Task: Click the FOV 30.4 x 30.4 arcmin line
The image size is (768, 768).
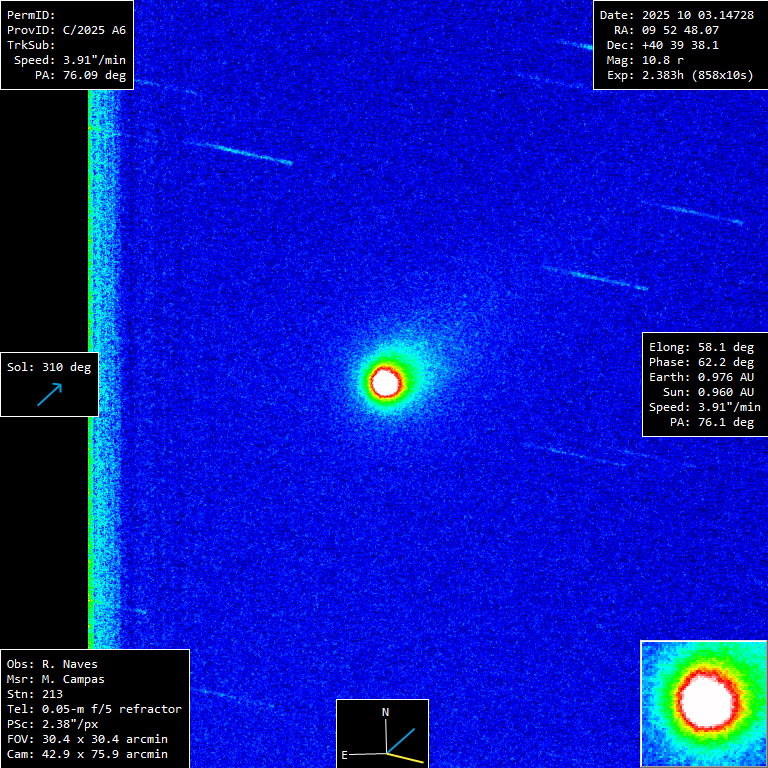Action: tap(87, 739)
